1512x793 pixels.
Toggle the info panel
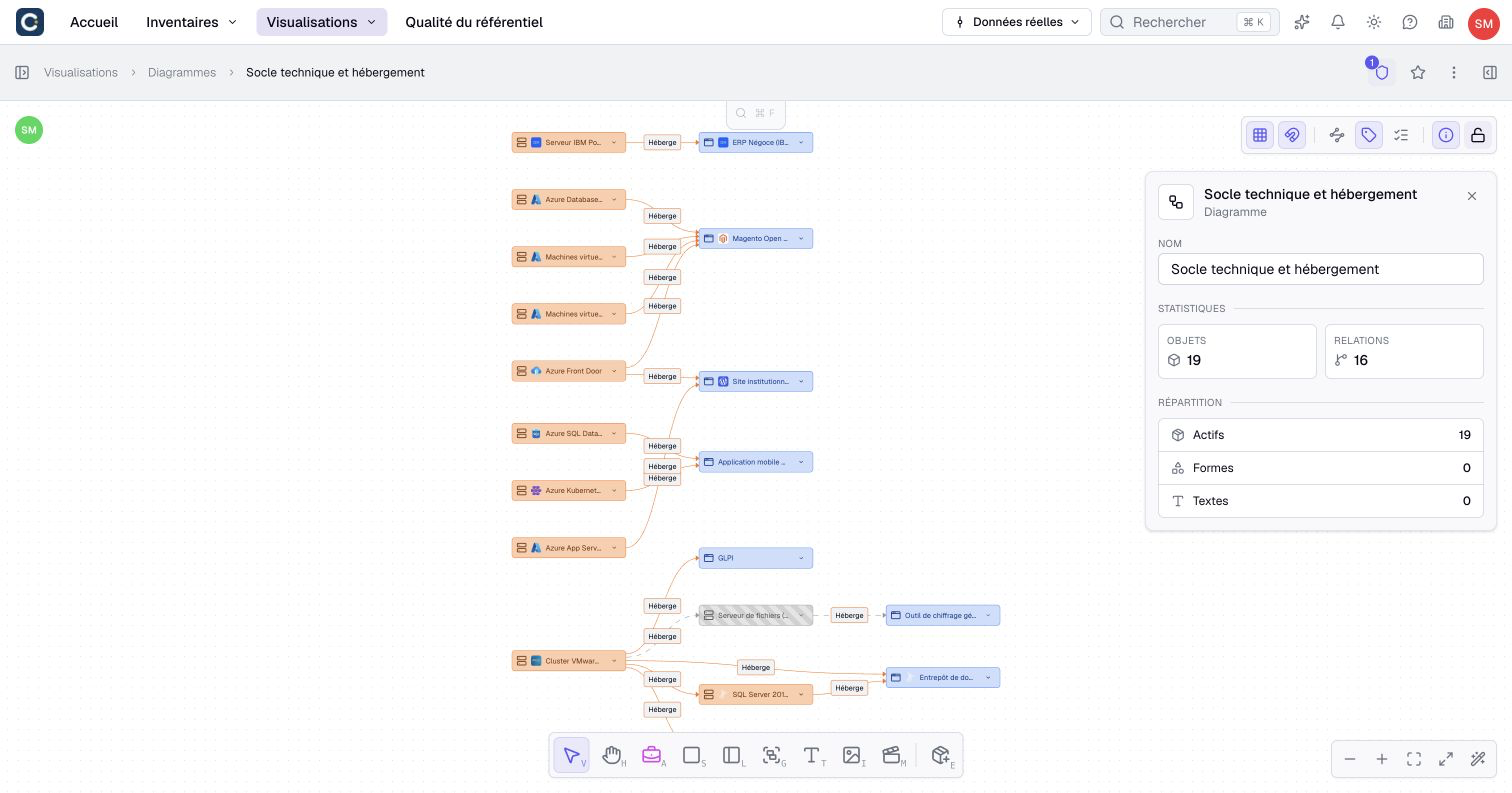click(x=1446, y=135)
